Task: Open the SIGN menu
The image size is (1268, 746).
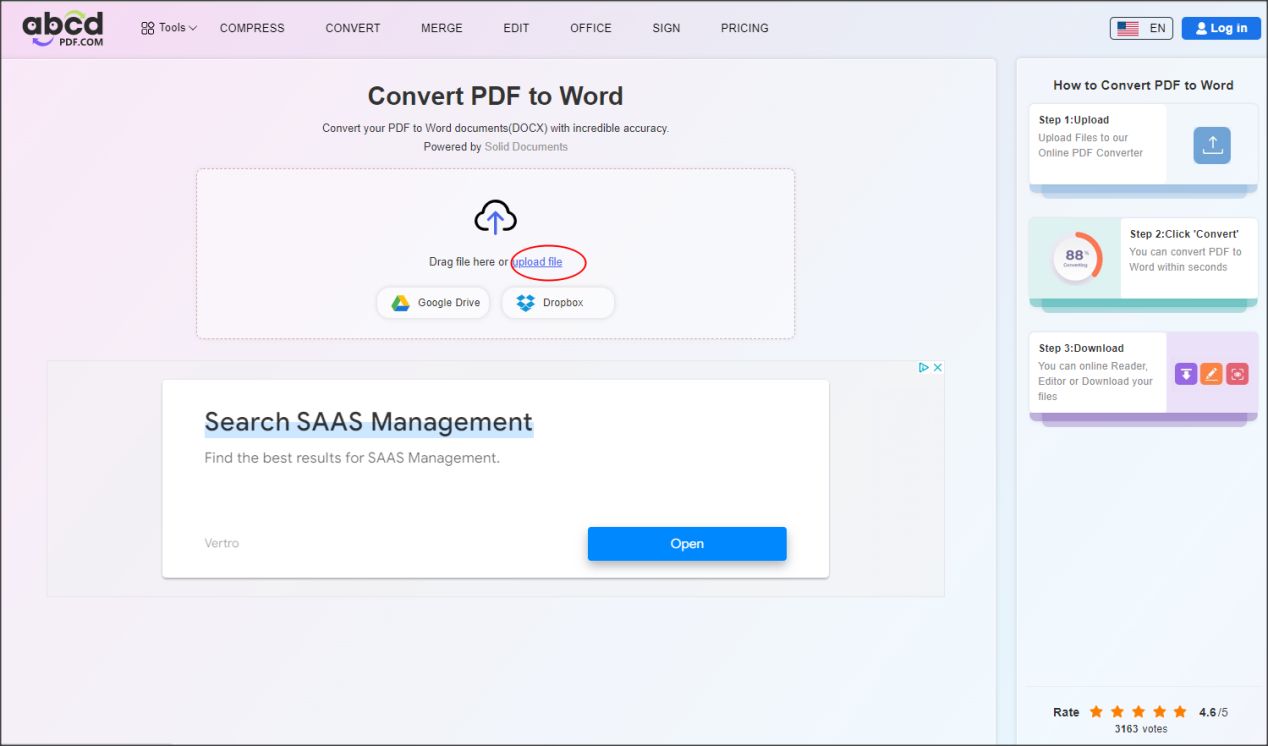Action: pyautogui.click(x=666, y=28)
